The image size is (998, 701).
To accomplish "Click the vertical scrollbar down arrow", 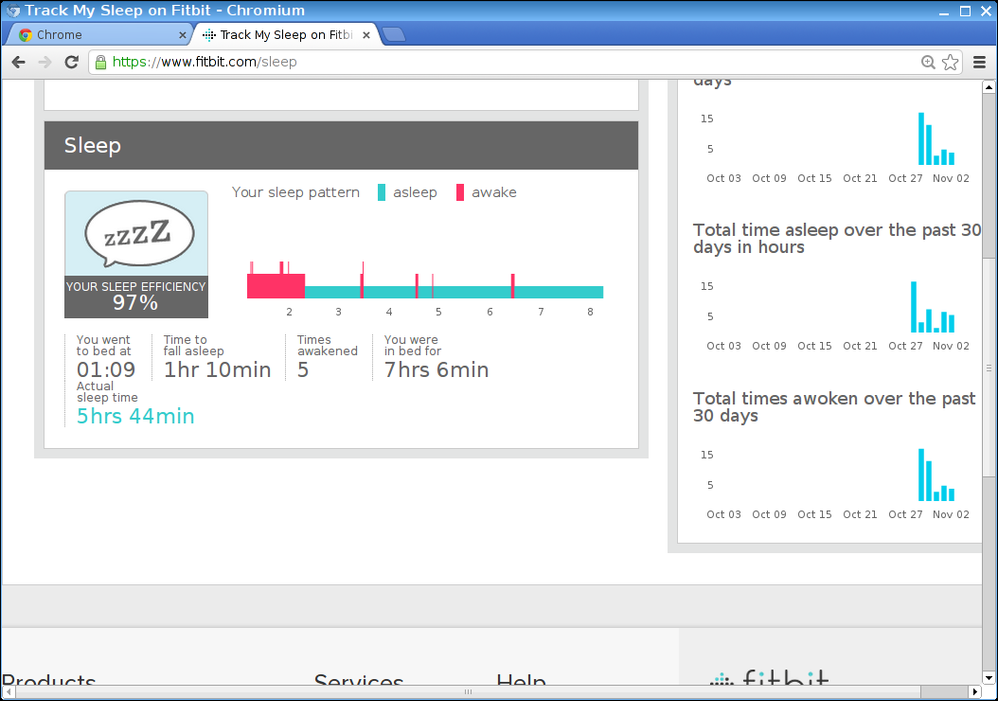I will coord(989,677).
